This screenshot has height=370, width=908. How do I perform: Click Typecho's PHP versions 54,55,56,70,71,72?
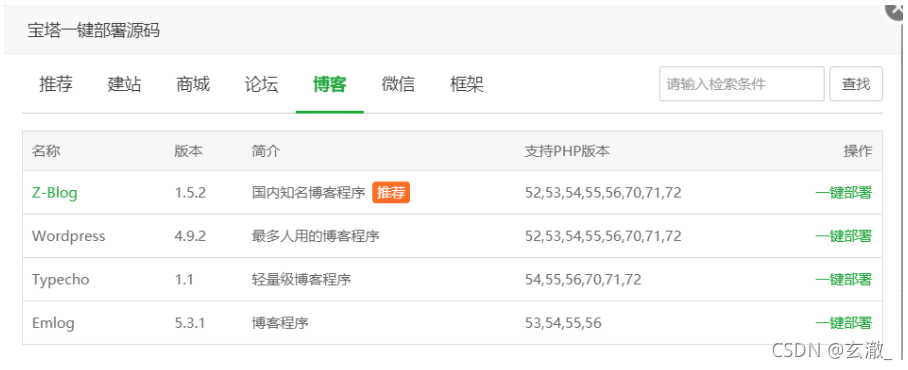(x=583, y=280)
